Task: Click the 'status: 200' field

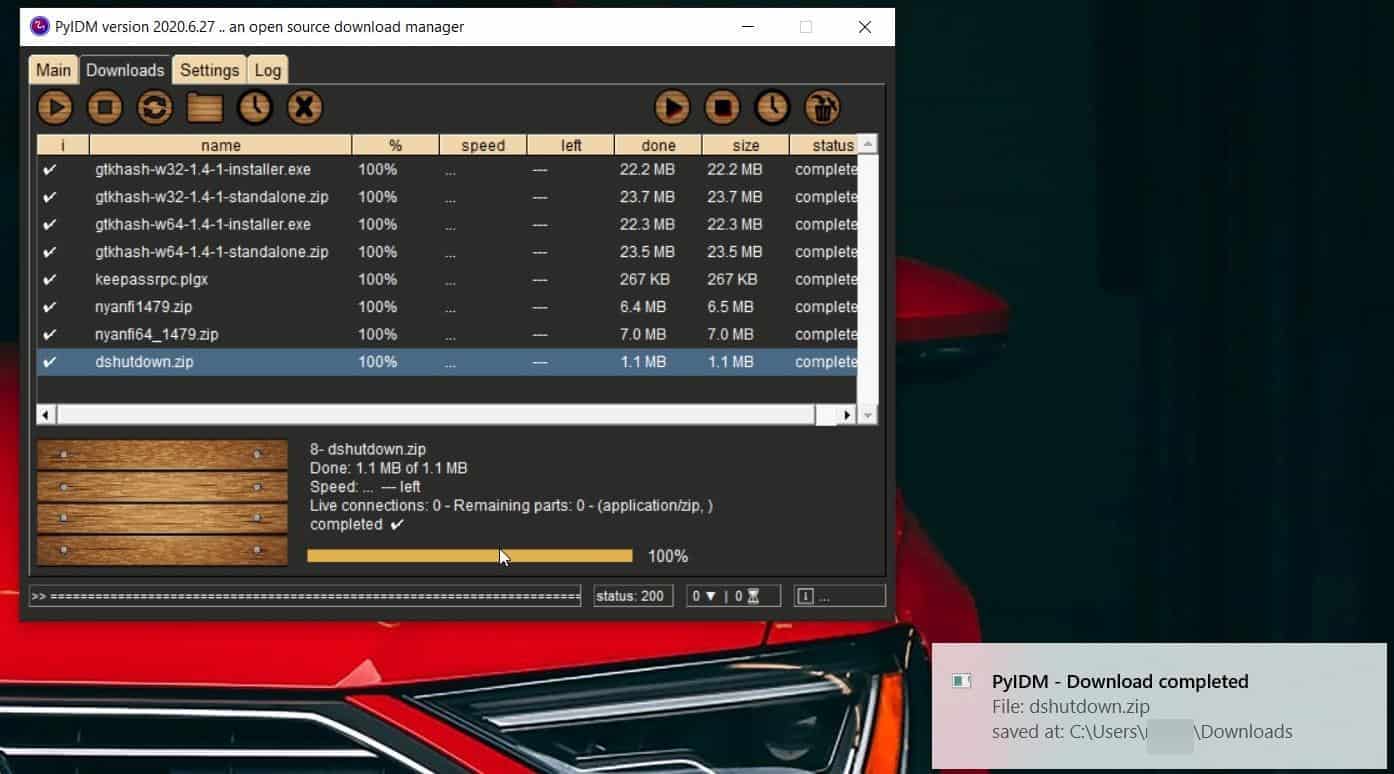Action: [633, 596]
